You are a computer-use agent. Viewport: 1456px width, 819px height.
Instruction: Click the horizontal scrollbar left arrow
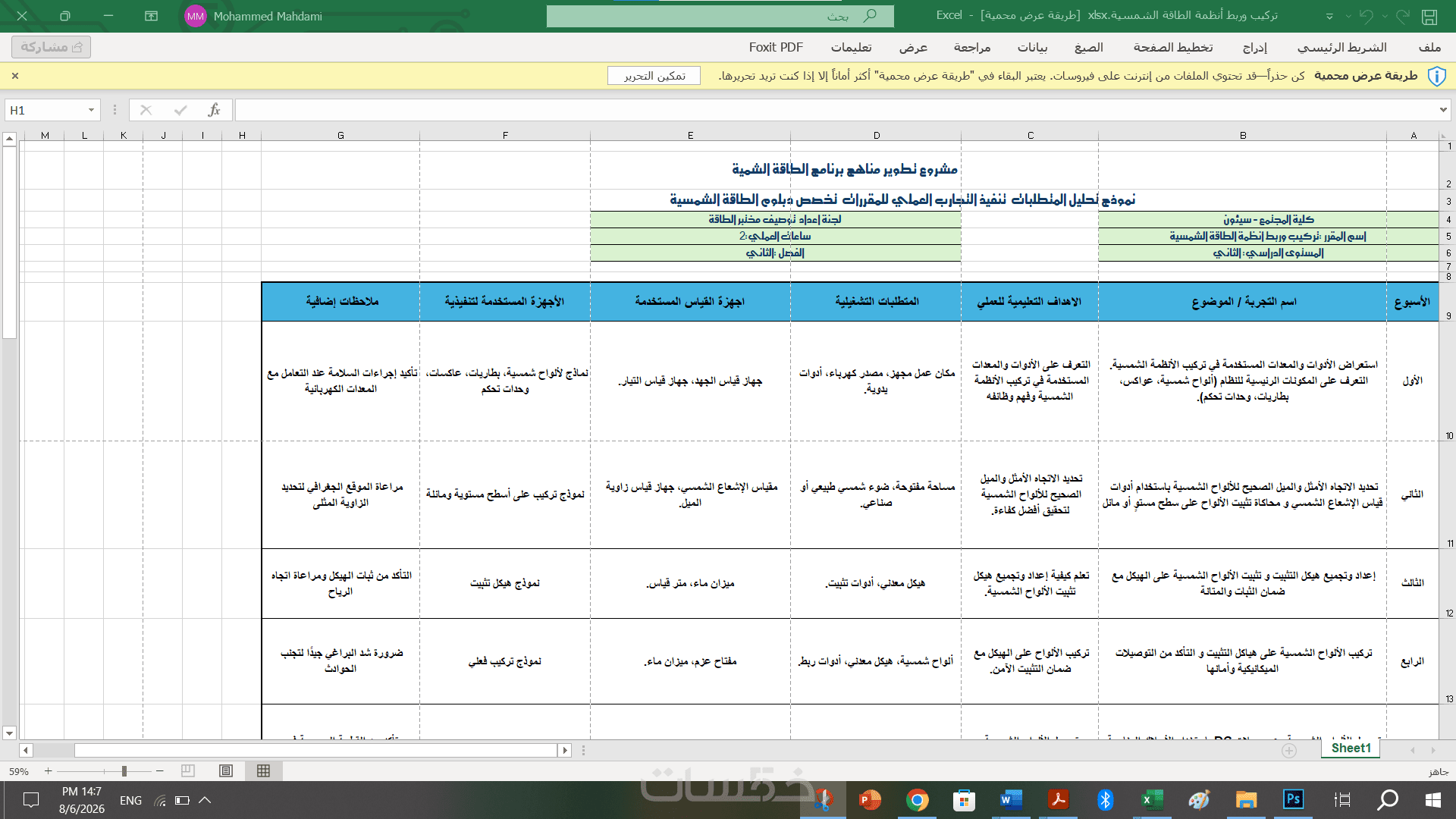click(26, 750)
